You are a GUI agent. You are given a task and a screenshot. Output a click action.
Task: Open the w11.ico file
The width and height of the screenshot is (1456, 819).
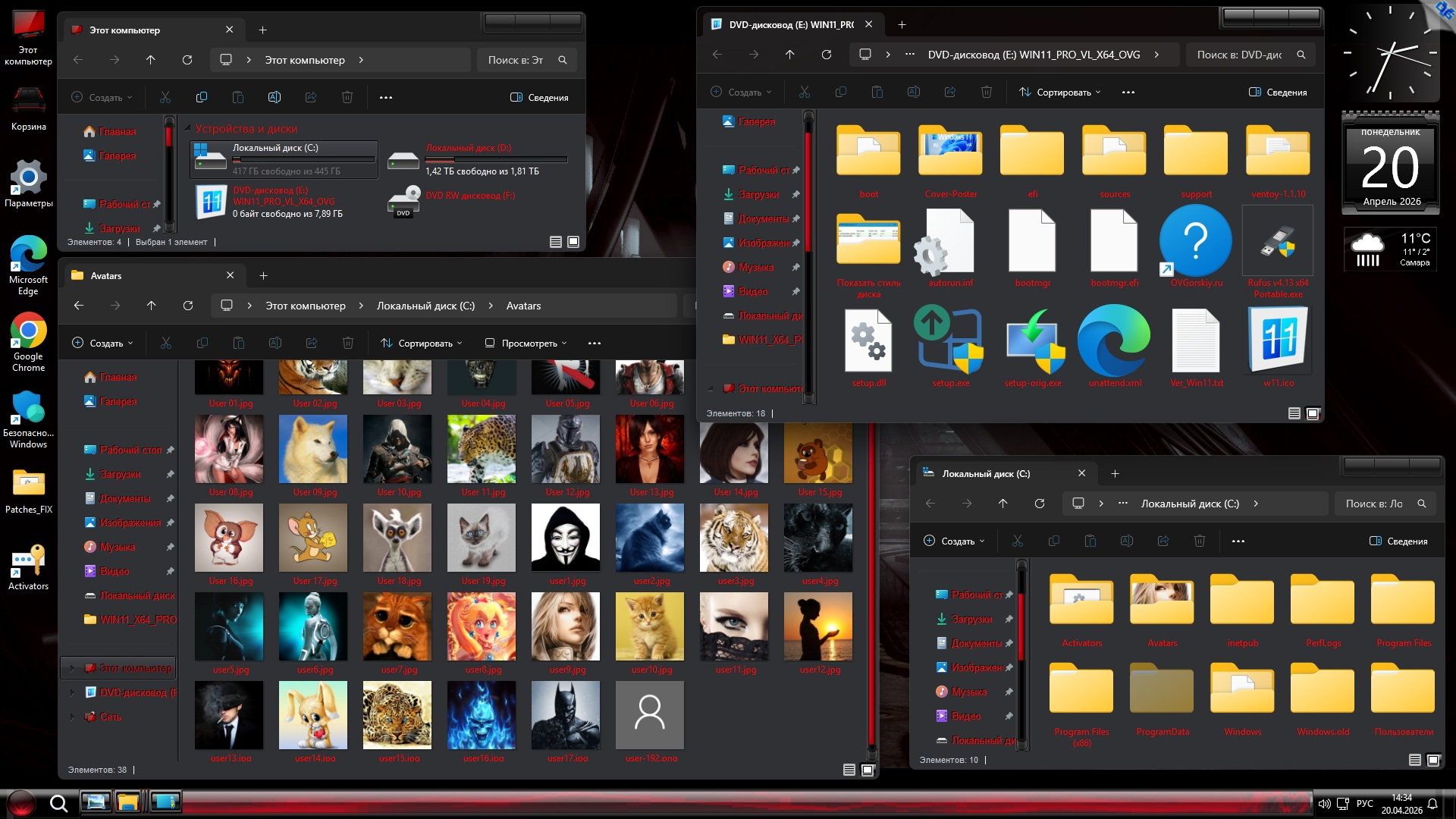(x=1278, y=340)
